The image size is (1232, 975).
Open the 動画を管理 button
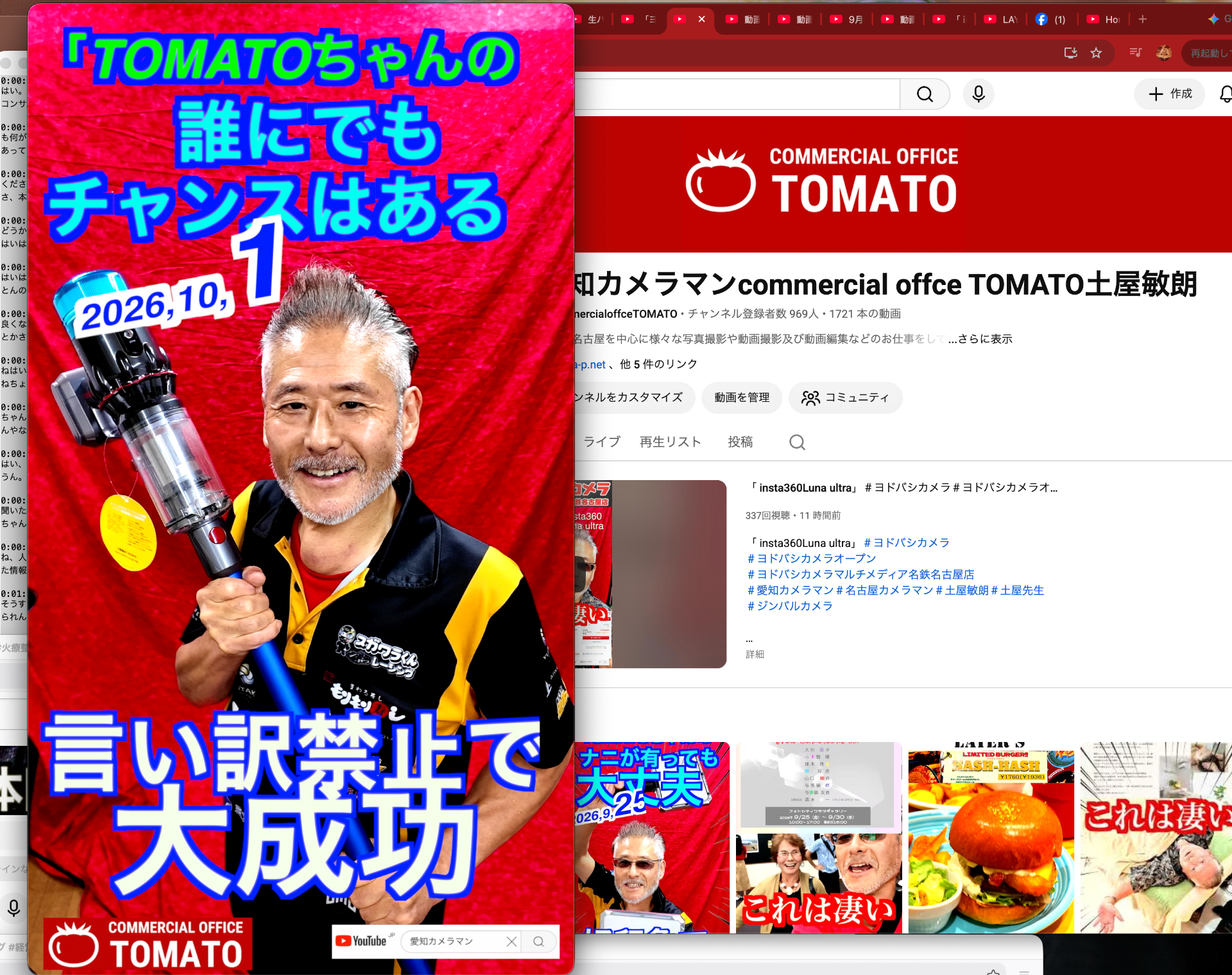click(742, 398)
